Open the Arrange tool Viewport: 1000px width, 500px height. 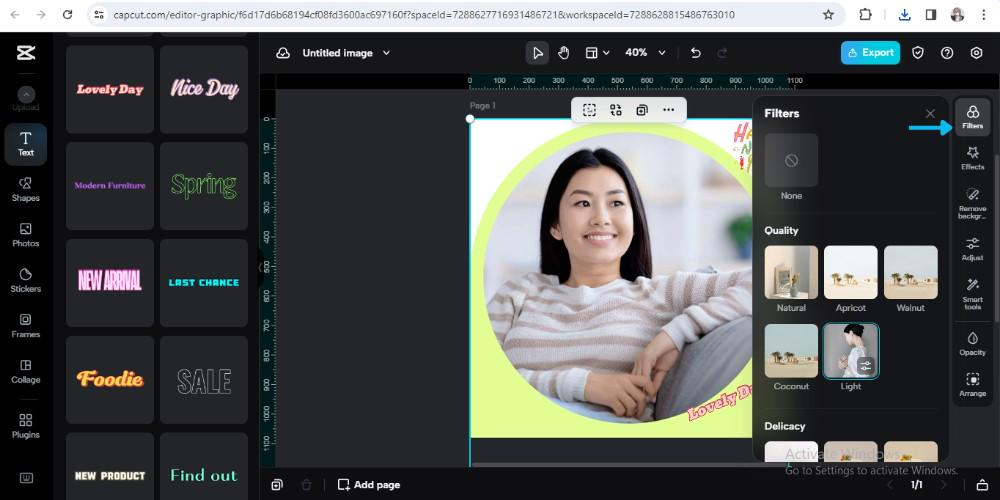[973, 385]
